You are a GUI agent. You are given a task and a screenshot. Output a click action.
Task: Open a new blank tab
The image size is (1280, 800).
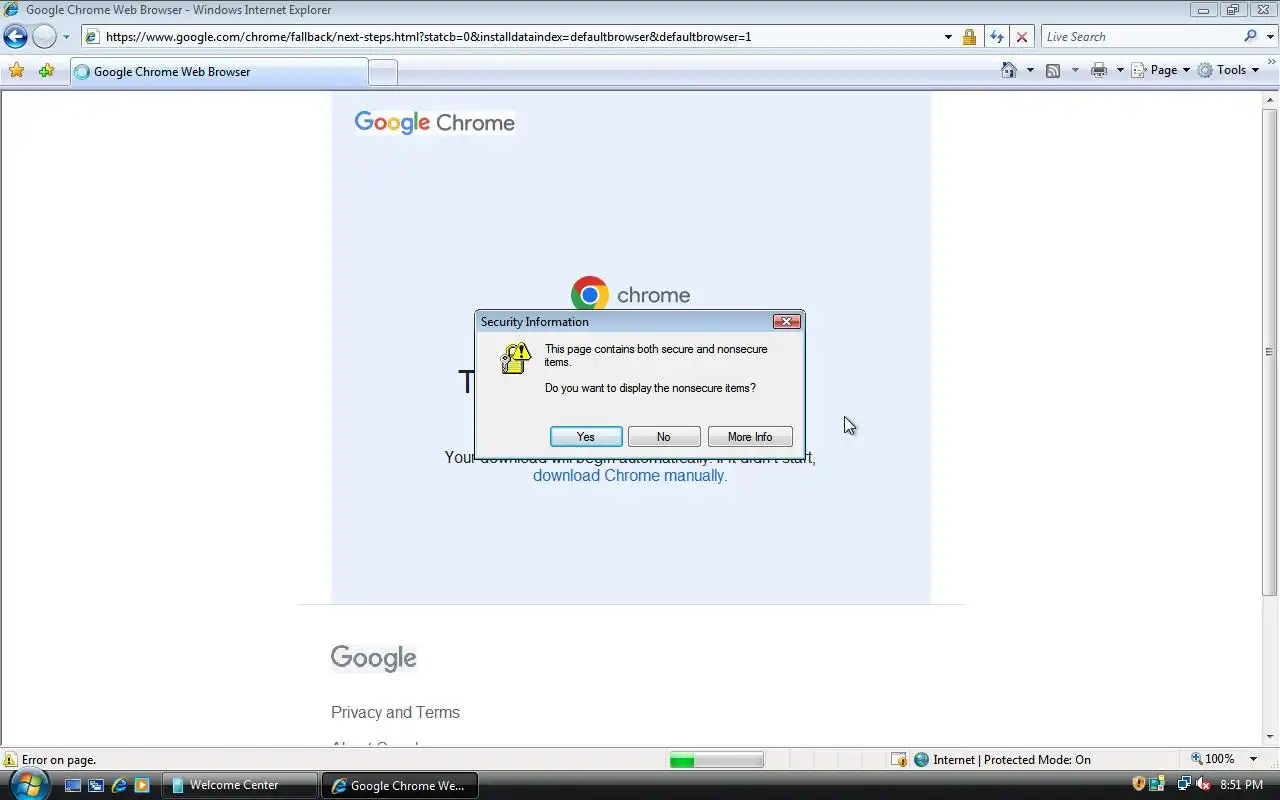tap(383, 72)
